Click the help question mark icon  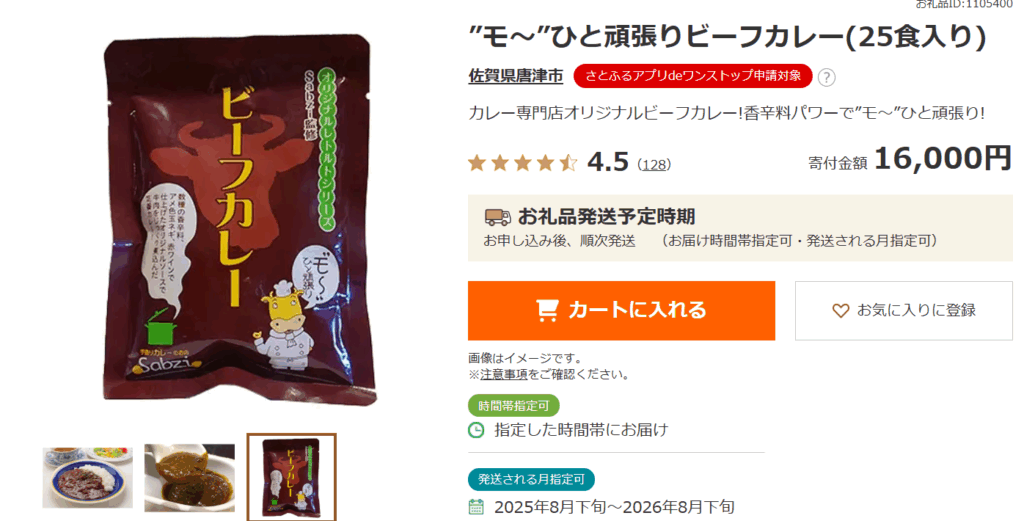pos(826,77)
